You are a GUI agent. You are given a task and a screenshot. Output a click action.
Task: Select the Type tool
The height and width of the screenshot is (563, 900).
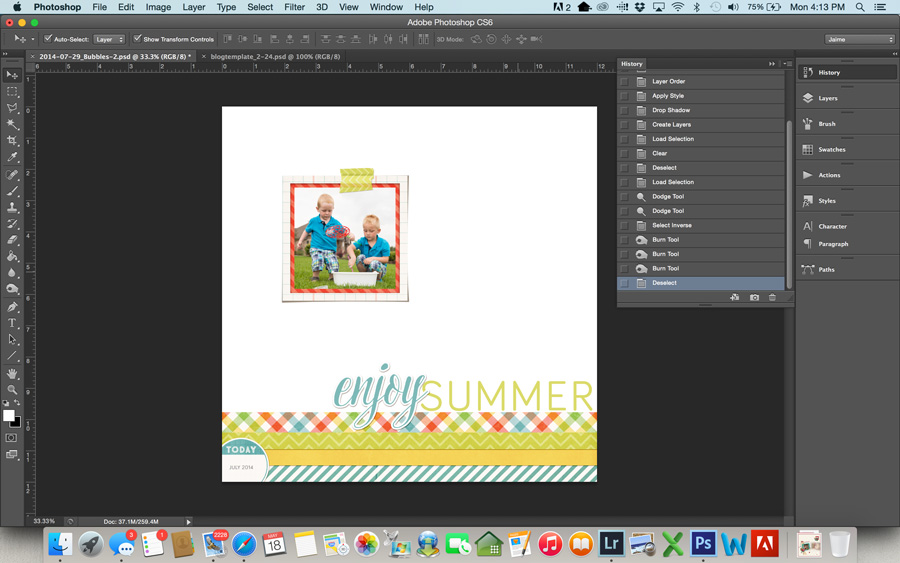(12, 323)
